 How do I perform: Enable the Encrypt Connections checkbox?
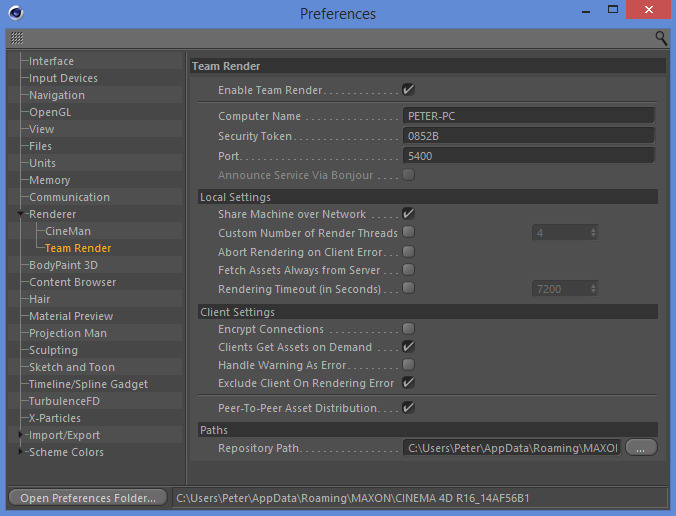[x=408, y=329]
